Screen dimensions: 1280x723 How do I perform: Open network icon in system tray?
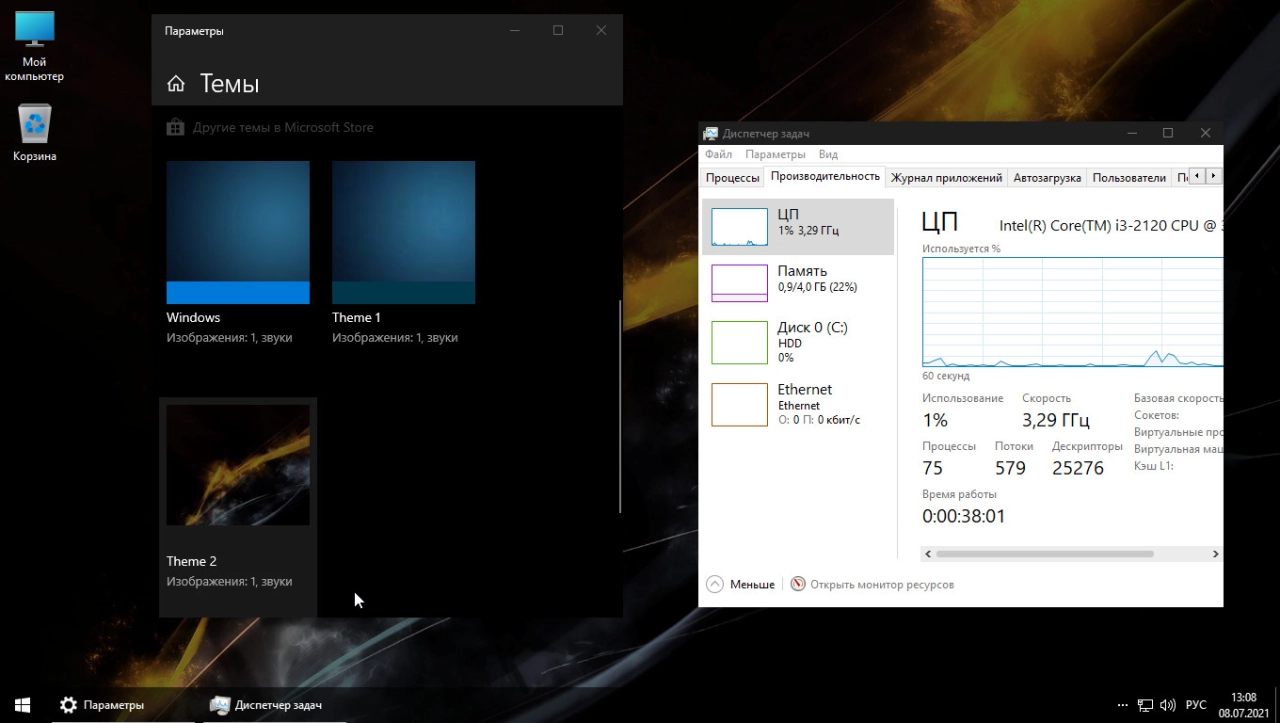1146,705
